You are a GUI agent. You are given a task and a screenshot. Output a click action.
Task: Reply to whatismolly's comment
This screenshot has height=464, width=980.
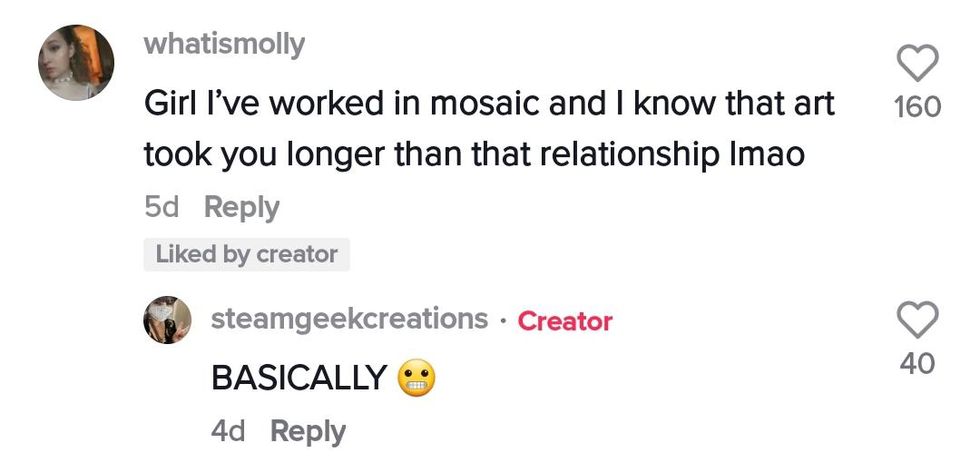[241, 207]
